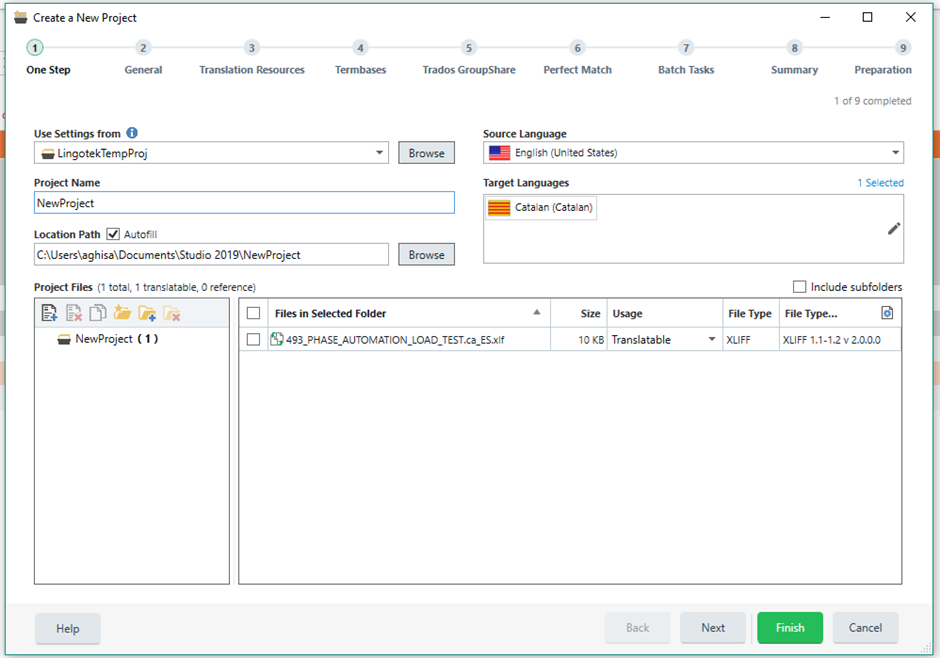Click the Next button
940x658 pixels.
pyautogui.click(x=713, y=627)
